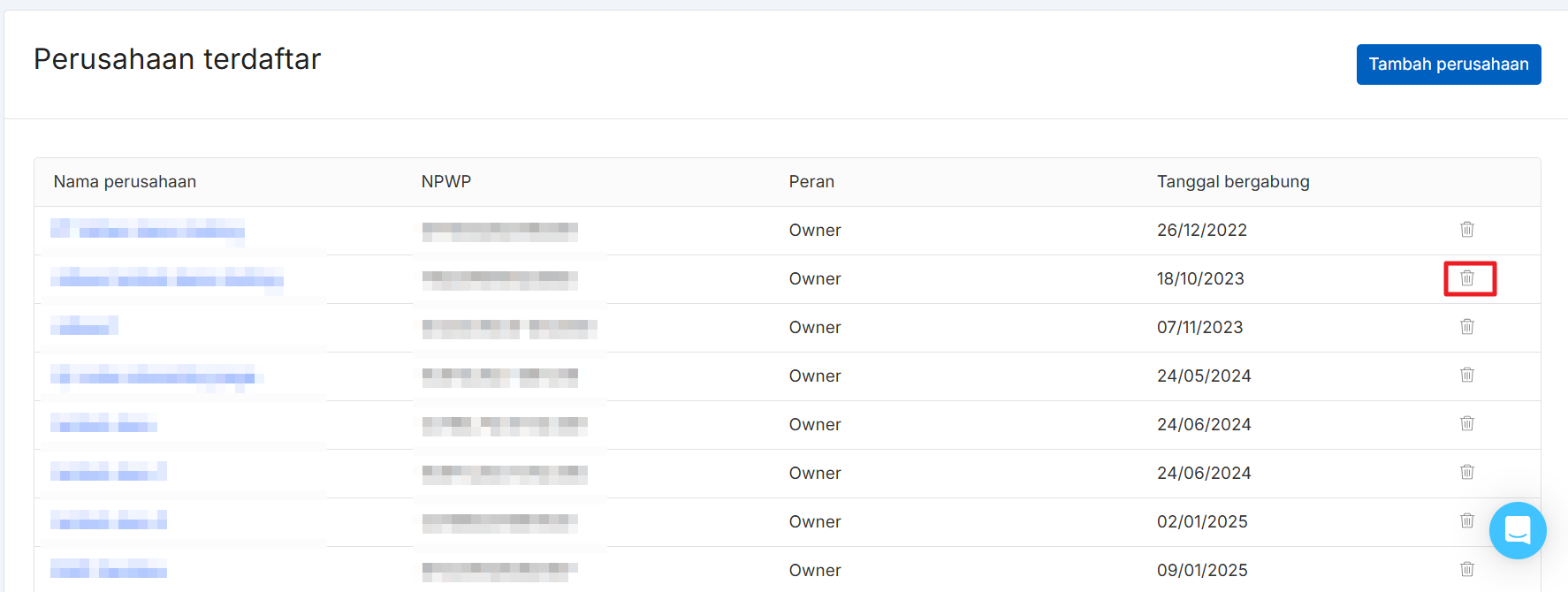Delete the company joined on 26/12/2022
Viewport: 1568px width, 592px height.
click(1466, 230)
